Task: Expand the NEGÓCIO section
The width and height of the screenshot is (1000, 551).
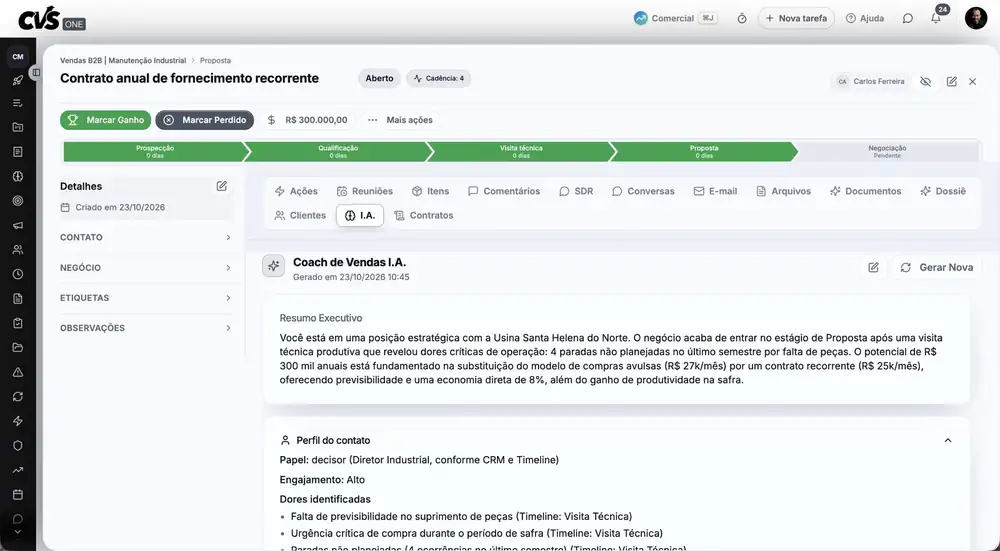Action: tap(145, 268)
